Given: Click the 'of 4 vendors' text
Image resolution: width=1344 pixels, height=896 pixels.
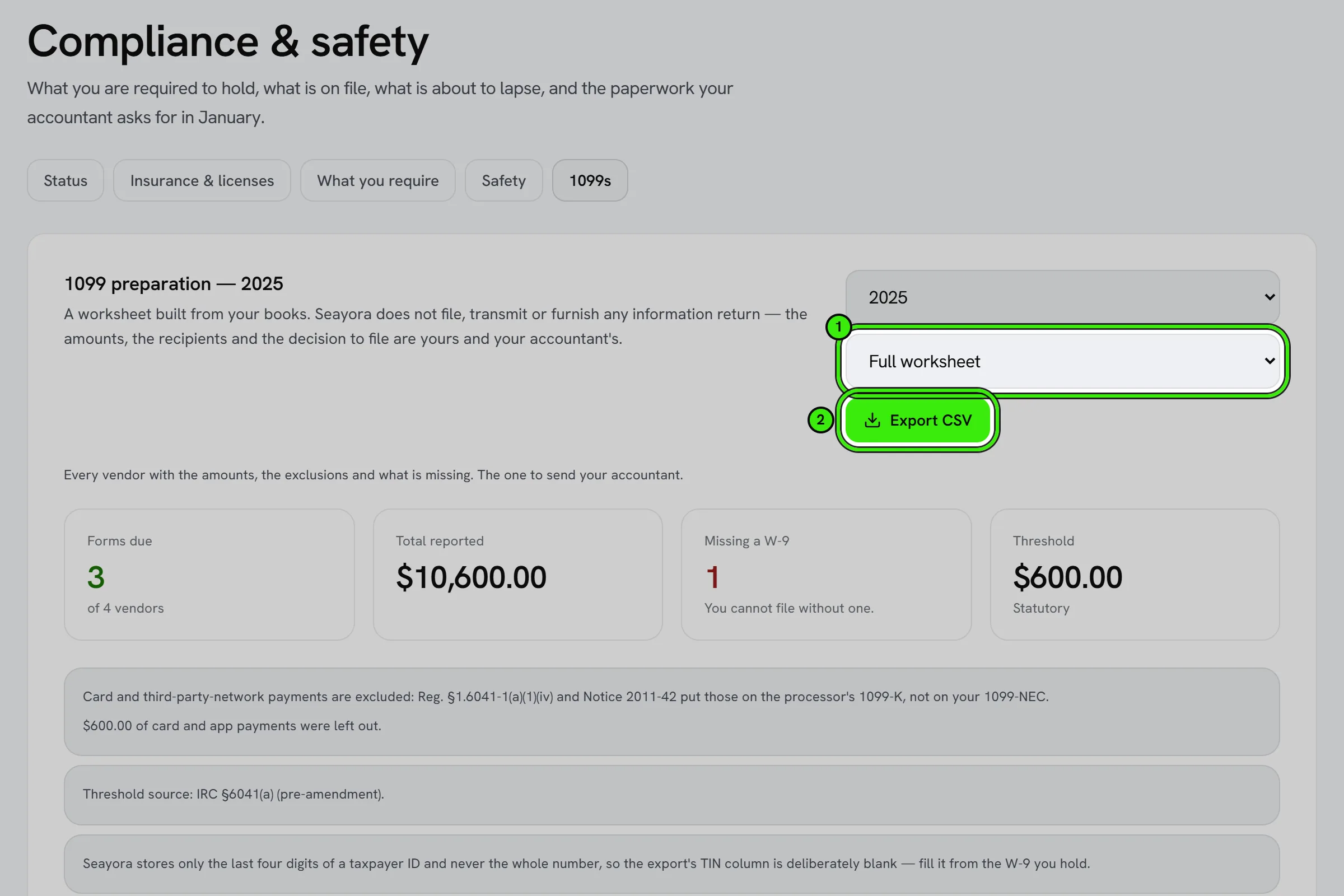Looking at the screenshot, I should click(x=125, y=608).
